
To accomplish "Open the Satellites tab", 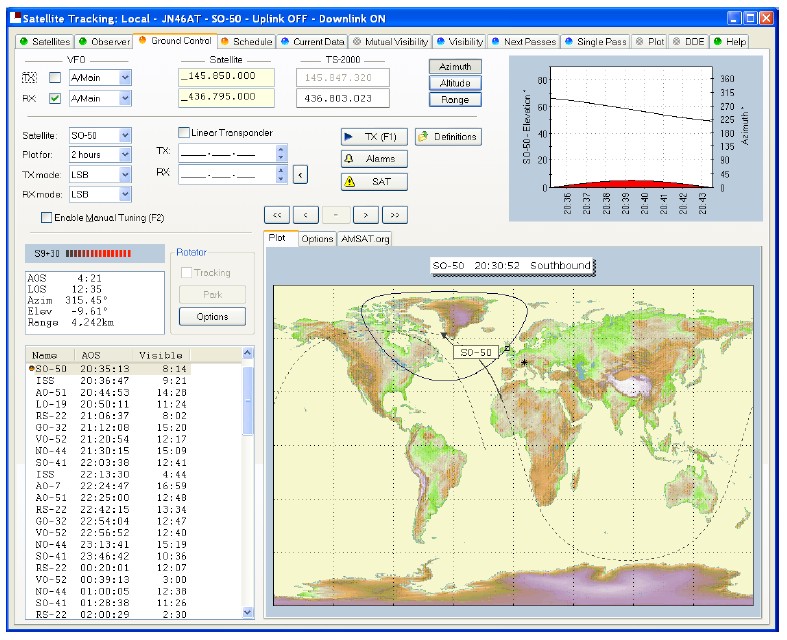I will pos(45,42).
